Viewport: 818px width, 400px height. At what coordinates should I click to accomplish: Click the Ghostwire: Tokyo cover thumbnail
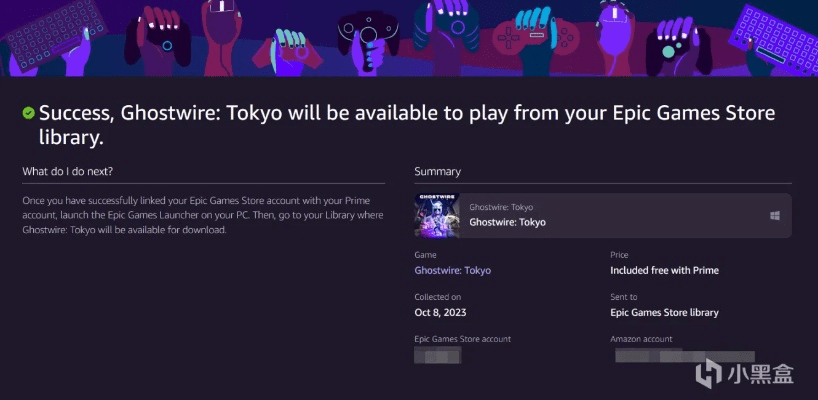(x=438, y=215)
